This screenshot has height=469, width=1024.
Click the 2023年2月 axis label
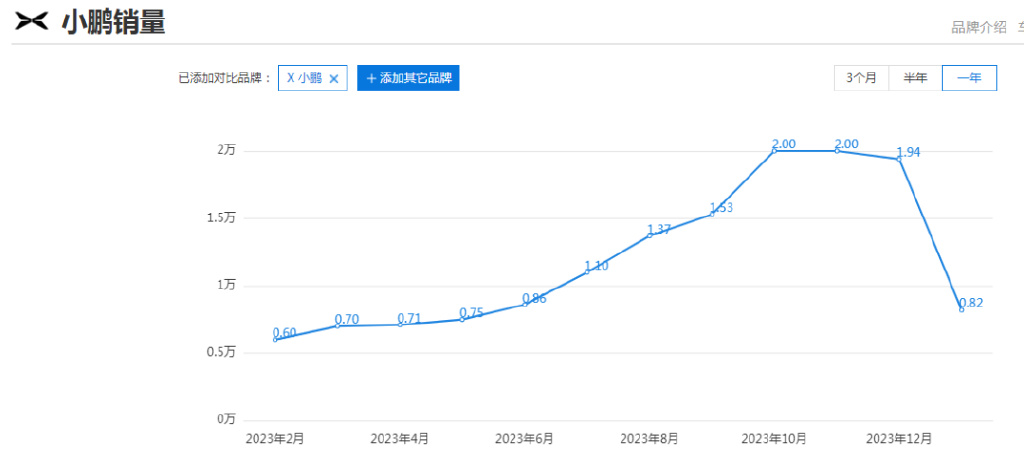[275, 438]
